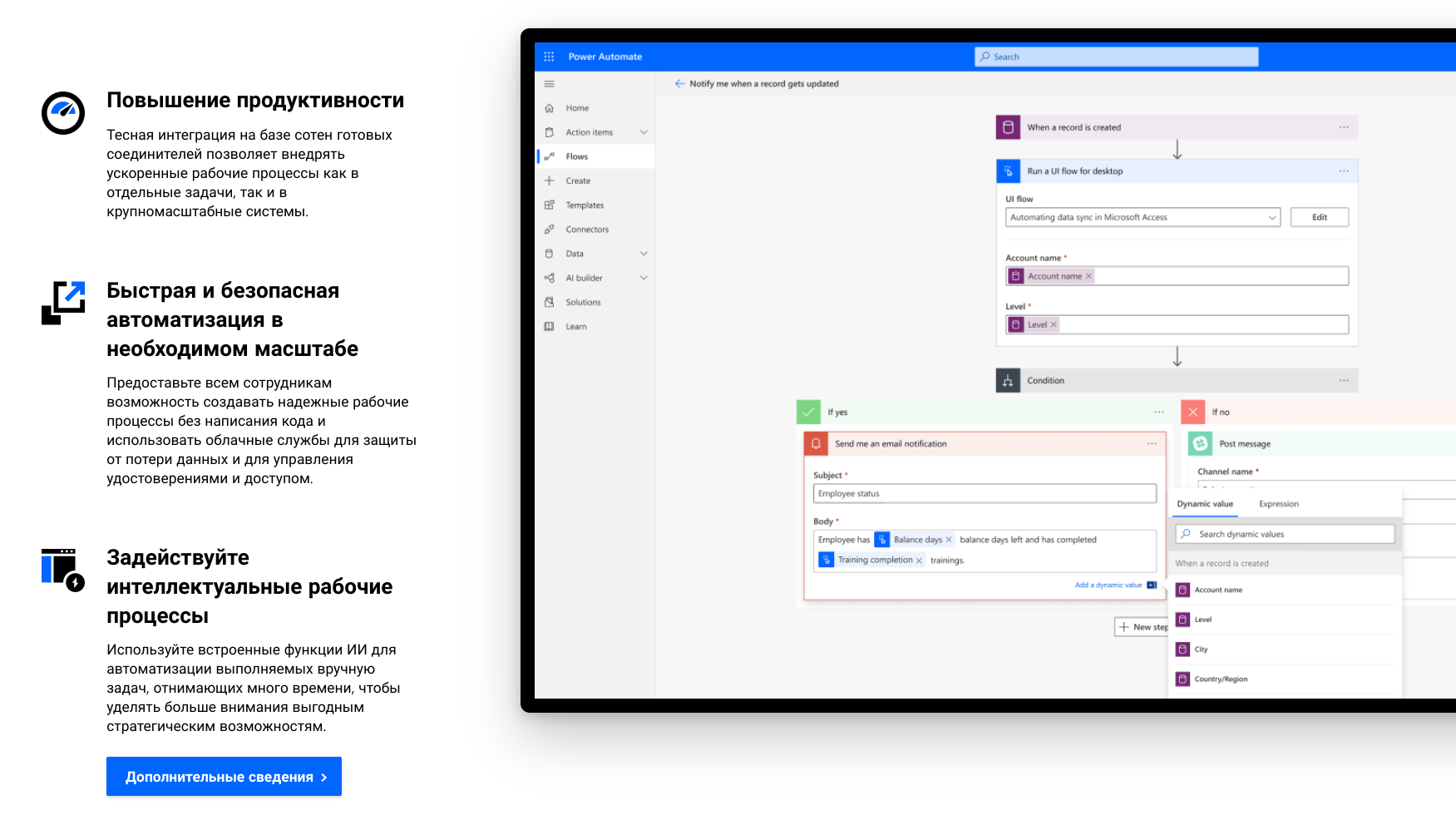Image resolution: width=1456 pixels, height=820 pixels.
Task: Open menu for 'When a record is created' step
Action: (1344, 127)
